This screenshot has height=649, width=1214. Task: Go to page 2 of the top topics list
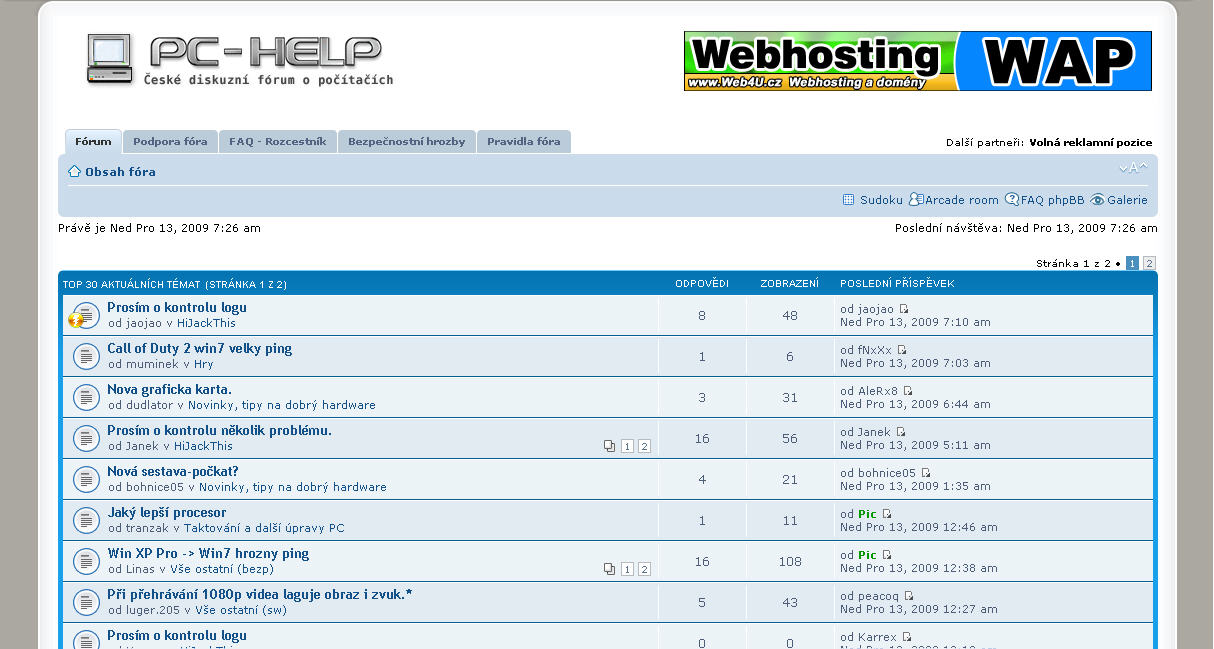(1149, 263)
